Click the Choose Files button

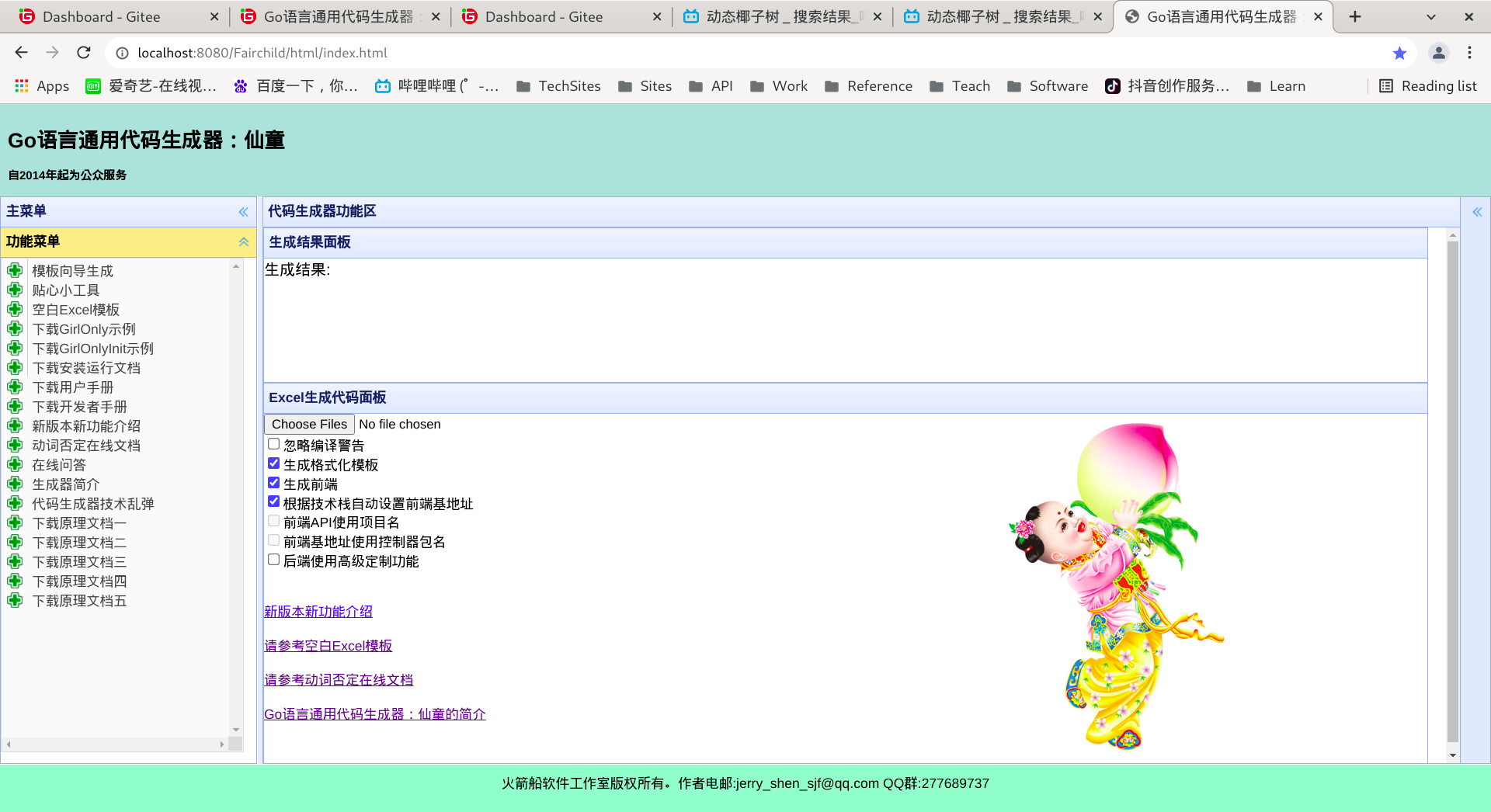[309, 424]
